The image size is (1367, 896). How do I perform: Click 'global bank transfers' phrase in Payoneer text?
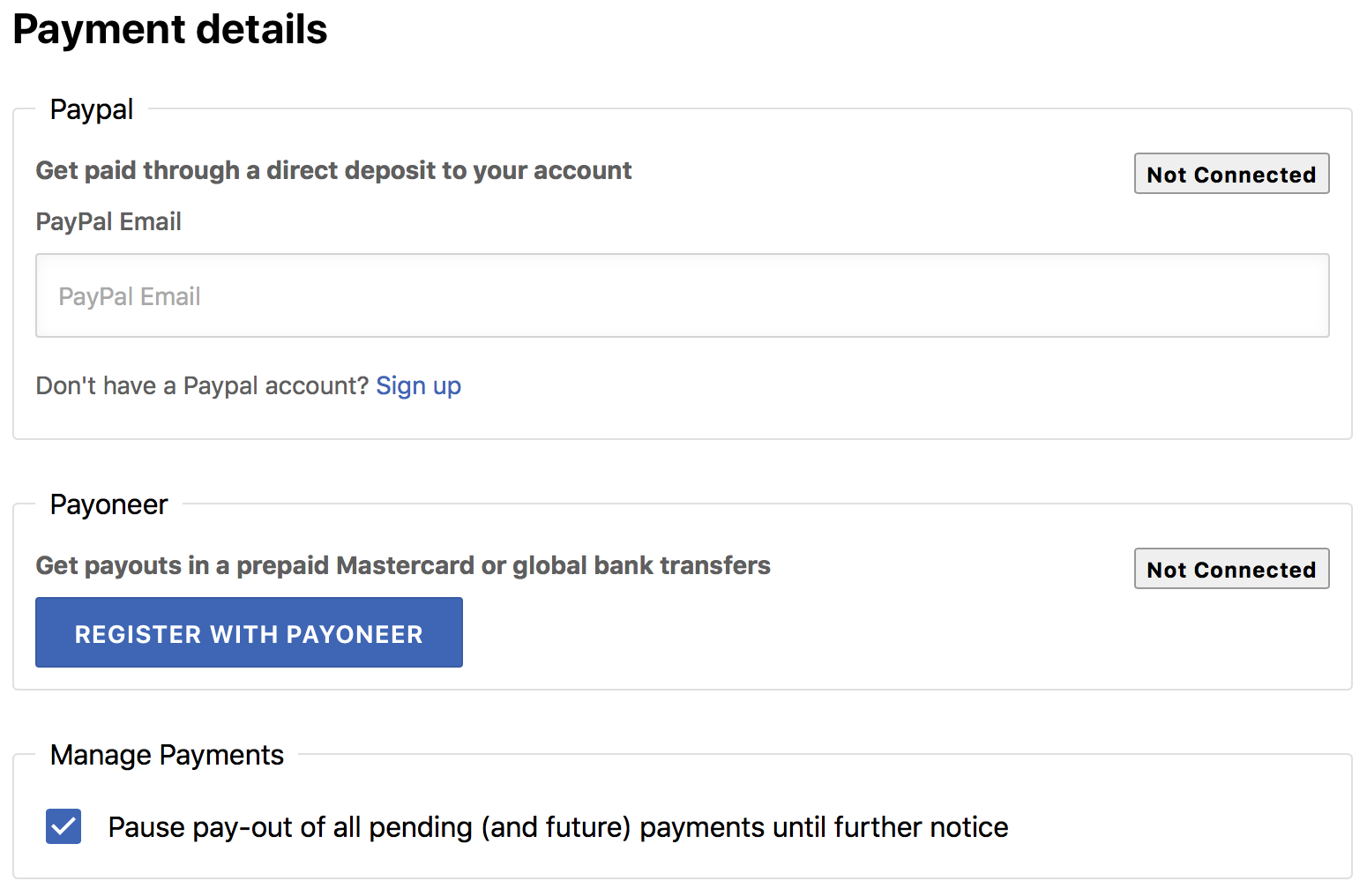(641, 565)
